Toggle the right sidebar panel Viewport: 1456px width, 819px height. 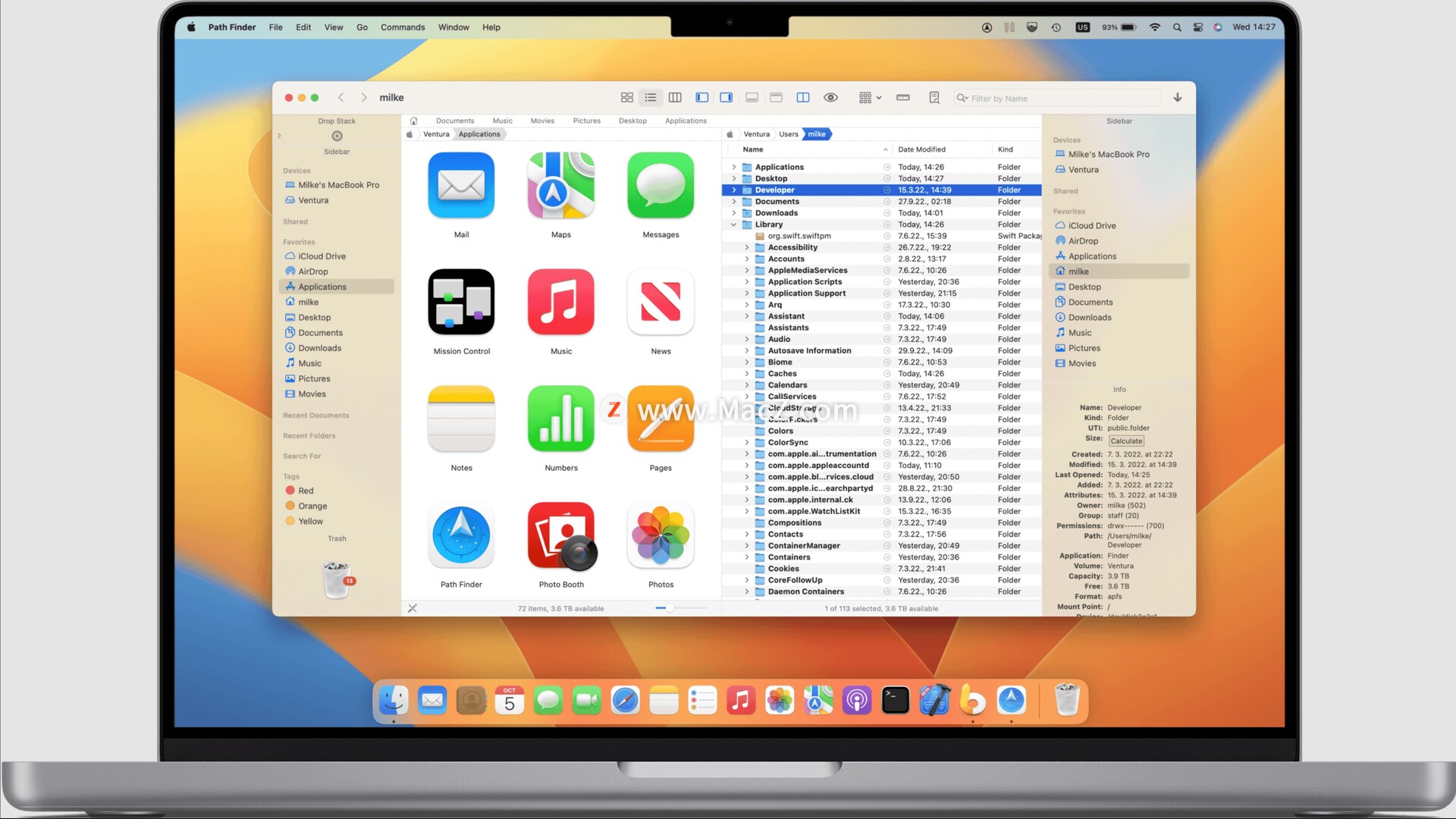click(726, 98)
